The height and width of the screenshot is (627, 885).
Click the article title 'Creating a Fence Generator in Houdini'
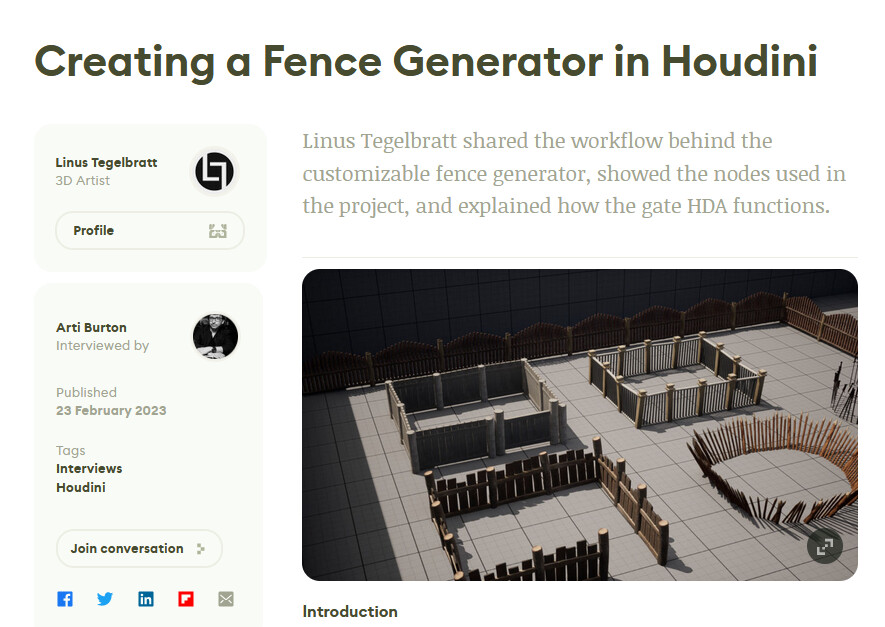pos(426,62)
